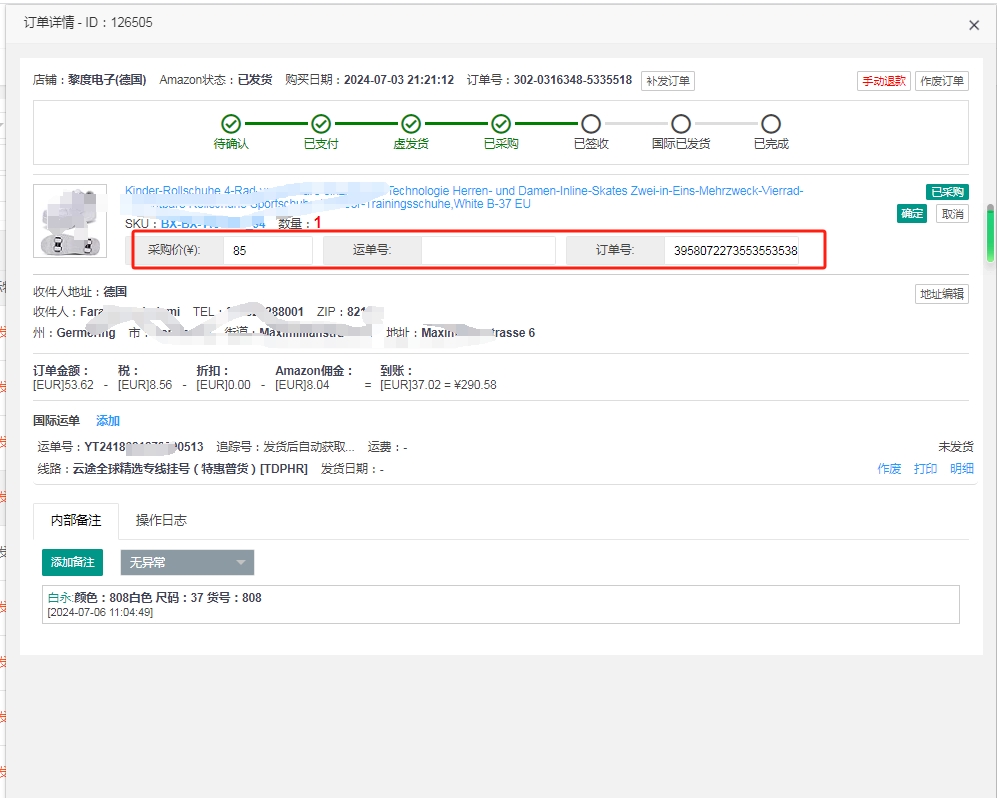This screenshot has width=997, height=798.
Task: Click the 国际已发货 empty step circle
Action: pyautogui.click(x=681, y=124)
